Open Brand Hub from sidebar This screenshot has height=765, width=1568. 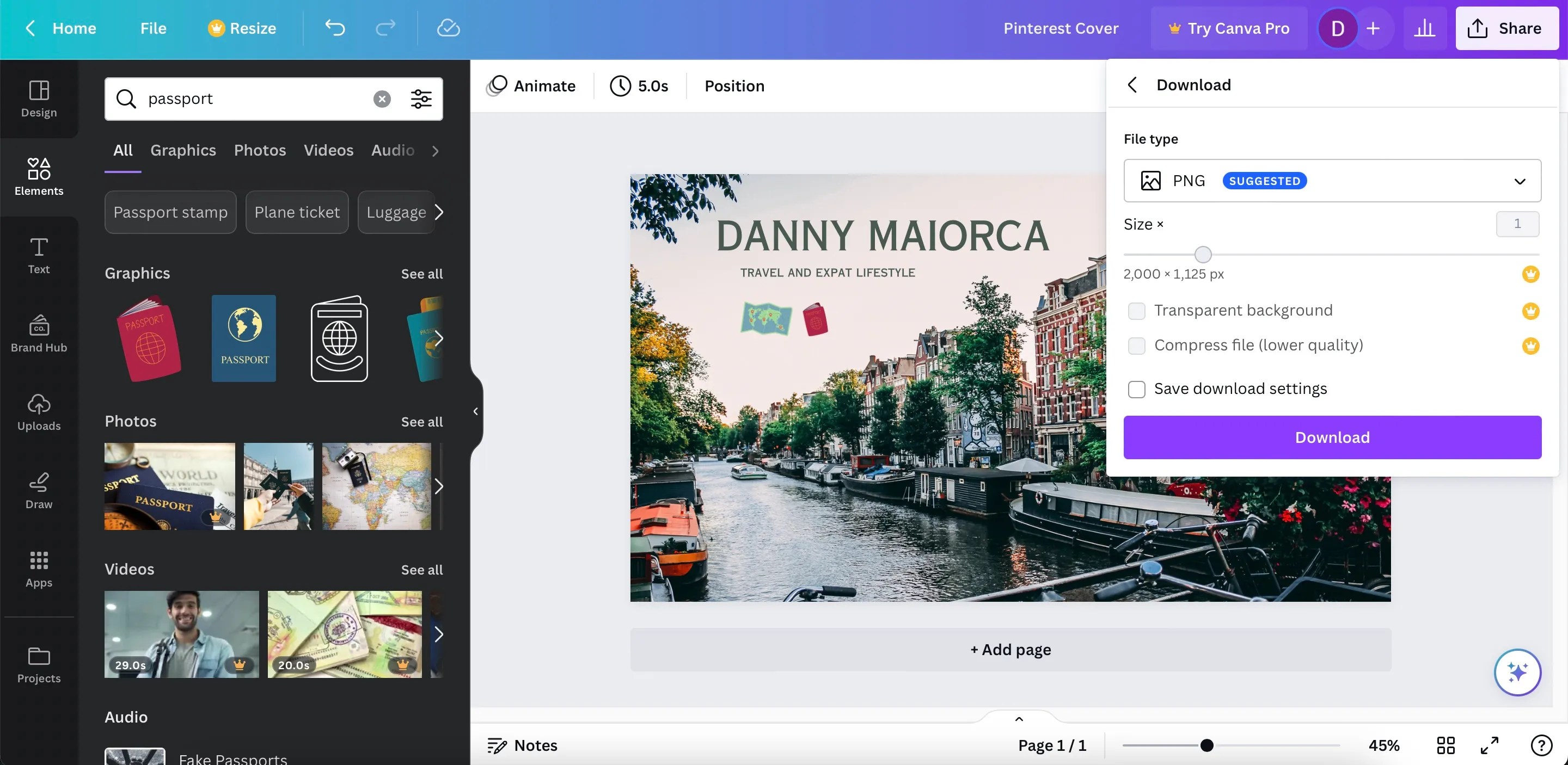(38, 333)
